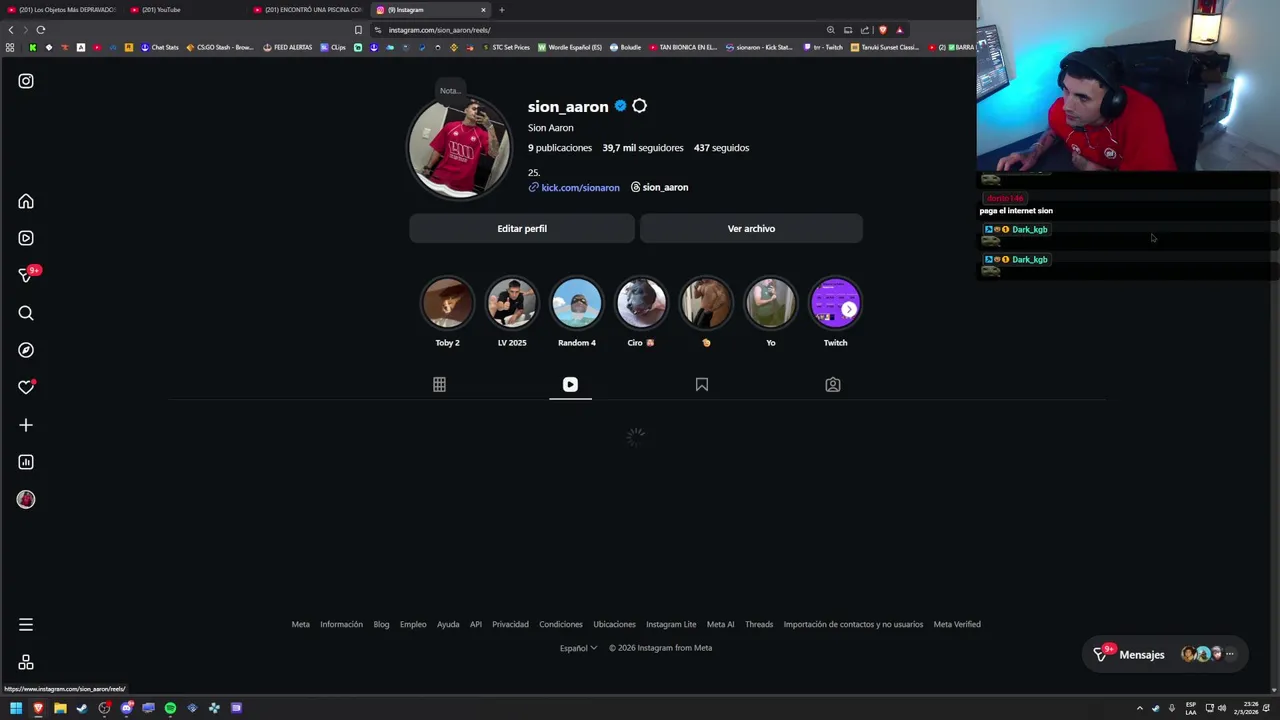The height and width of the screenshot is (720, 1280).
Task: Click the Brave Shields lion icon
Action: pyautogui.click(x=883, y=30)
